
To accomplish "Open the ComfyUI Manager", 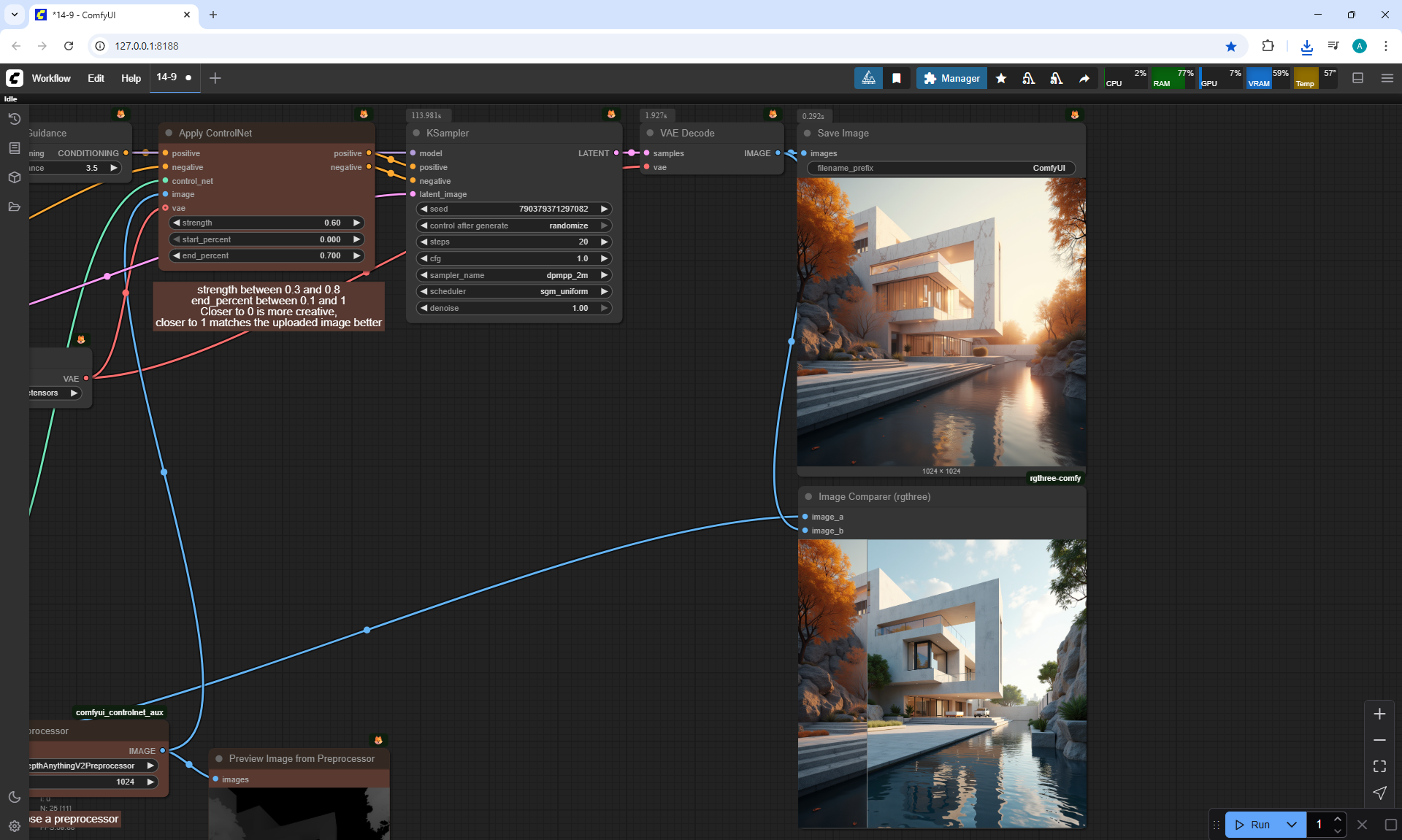I will point(951,78).
